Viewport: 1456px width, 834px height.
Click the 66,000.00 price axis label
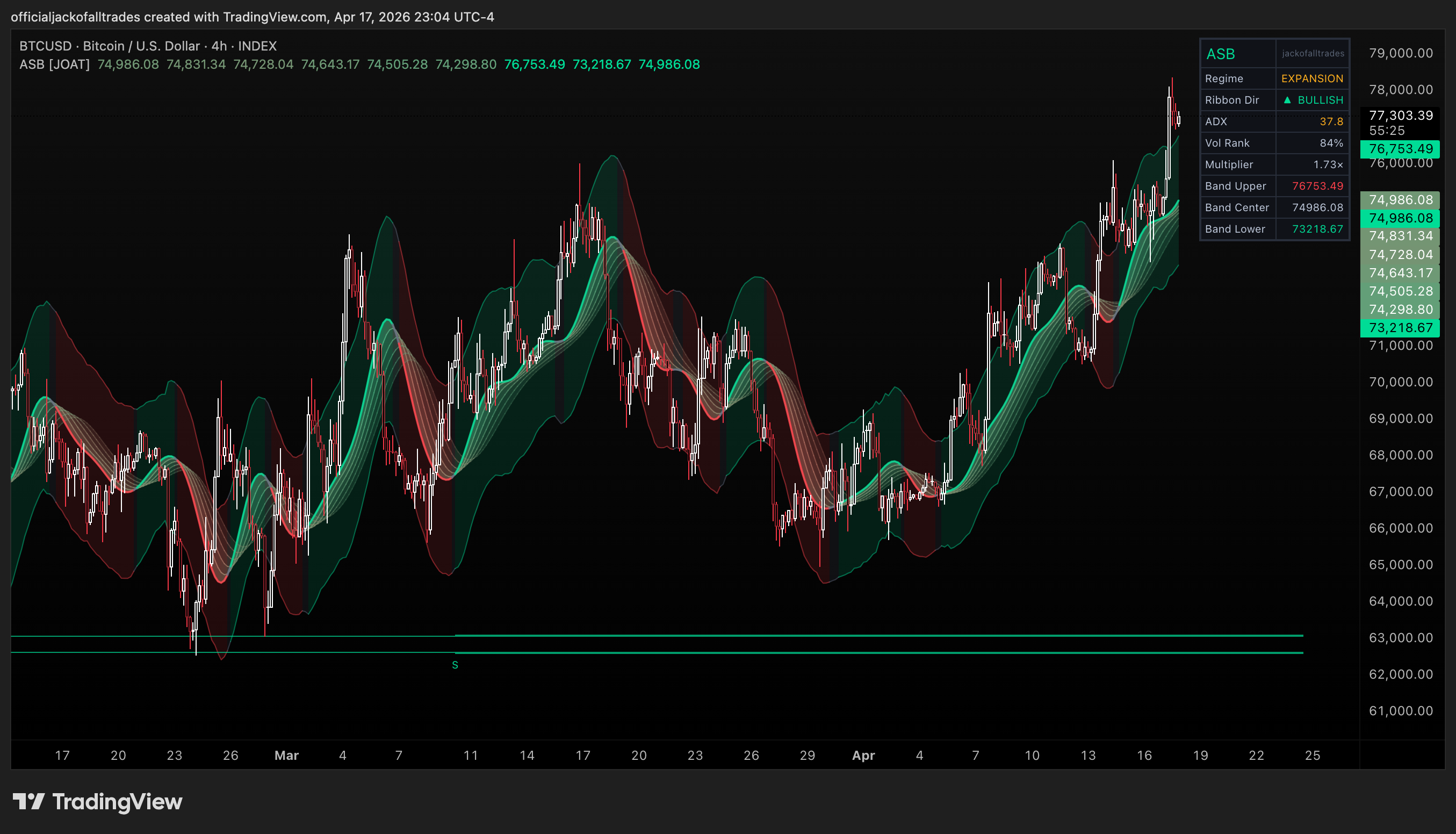1401,528
